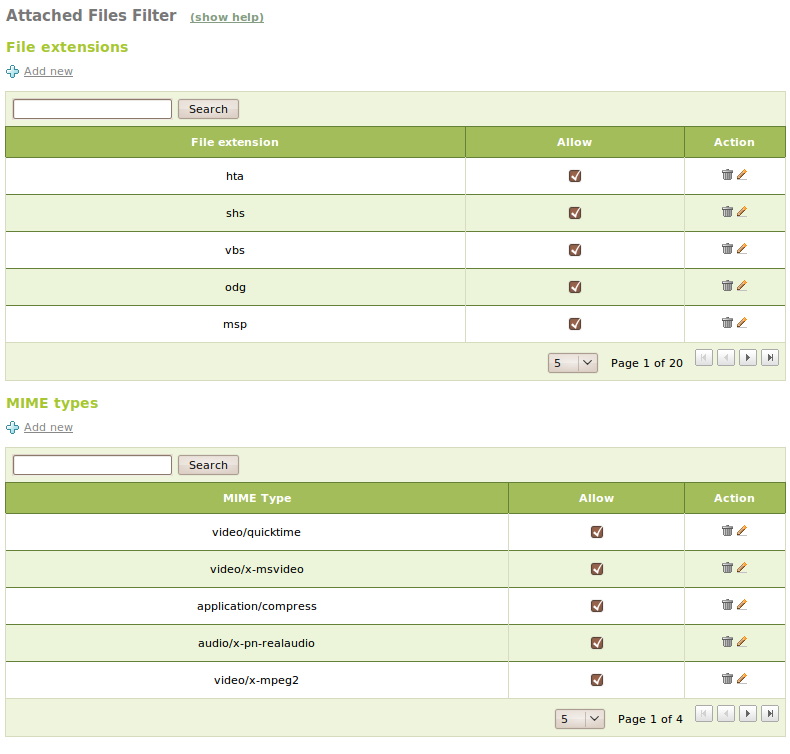Screen dimensions: 790x754
Task: Toggle Allow checkbox for video/x-mpeg2
Action: coord(597,680)
